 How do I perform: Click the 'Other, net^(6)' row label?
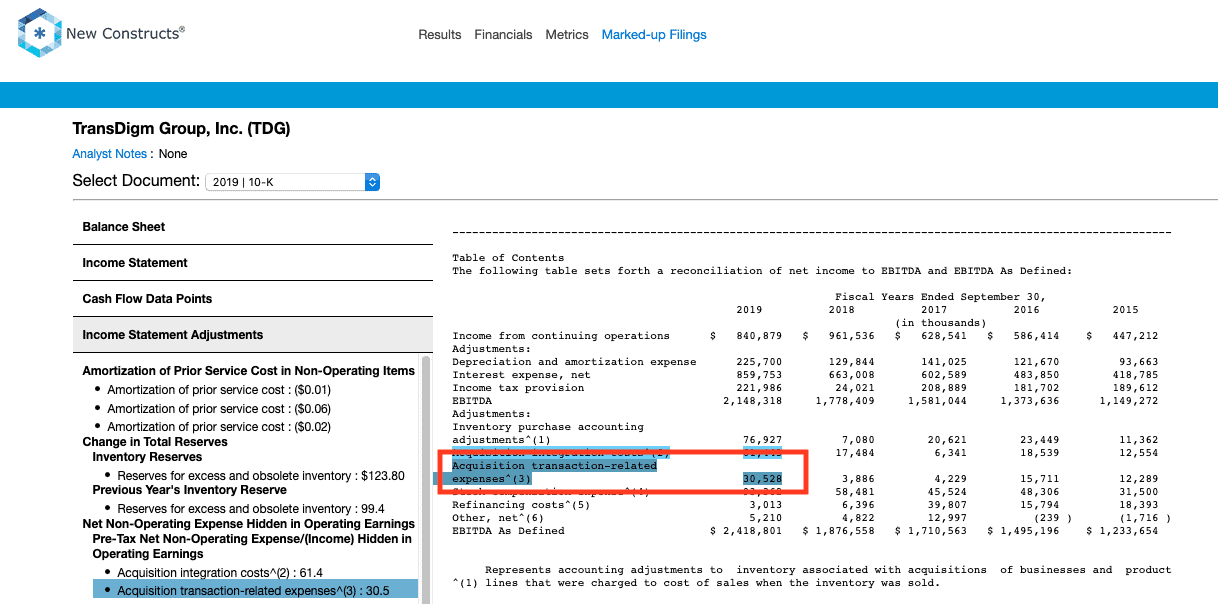pos(498,518)
